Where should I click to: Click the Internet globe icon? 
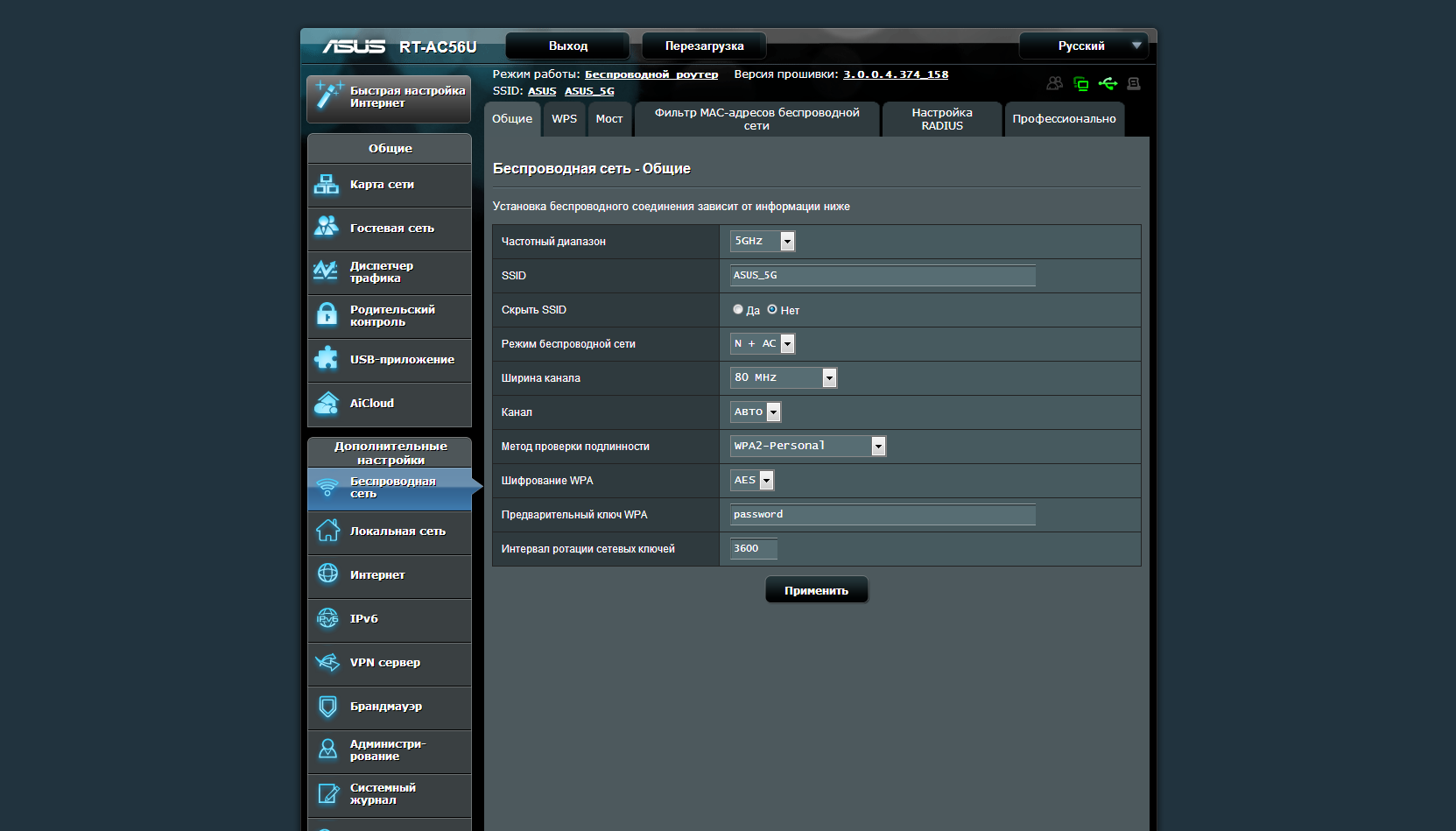pyautogui.click(x=327, y=574)
